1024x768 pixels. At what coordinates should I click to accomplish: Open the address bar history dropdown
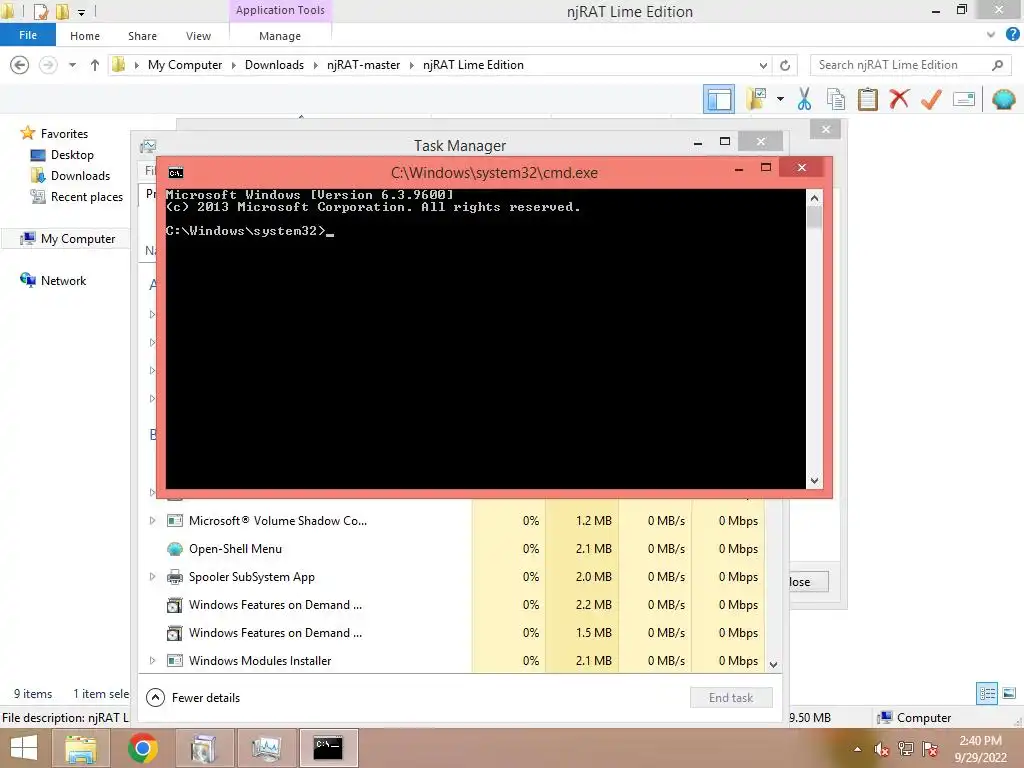763,65
